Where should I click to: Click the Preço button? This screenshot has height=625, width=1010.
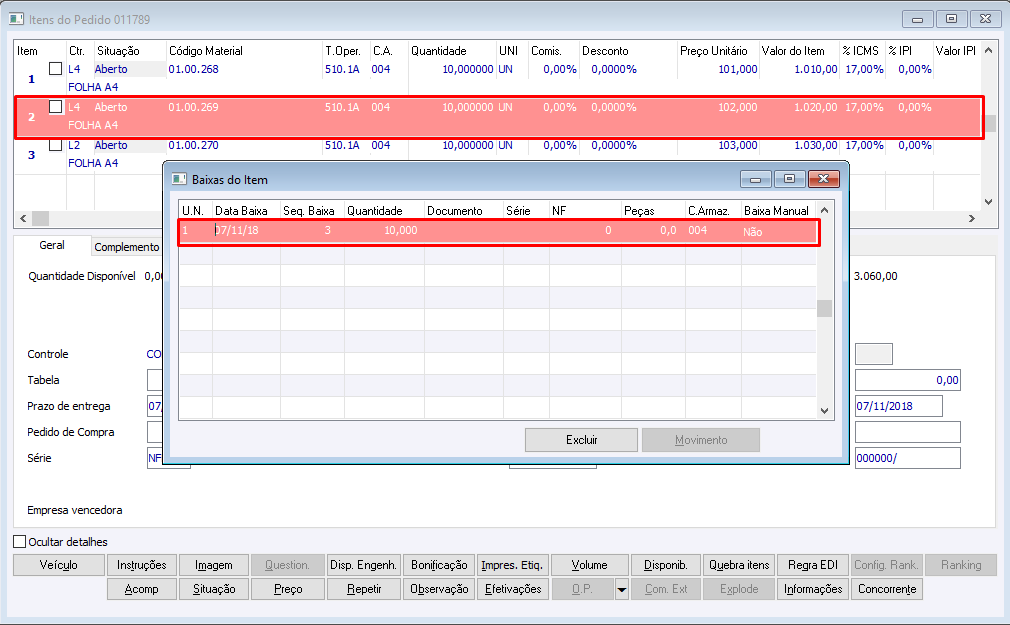[x=288, y=589]
